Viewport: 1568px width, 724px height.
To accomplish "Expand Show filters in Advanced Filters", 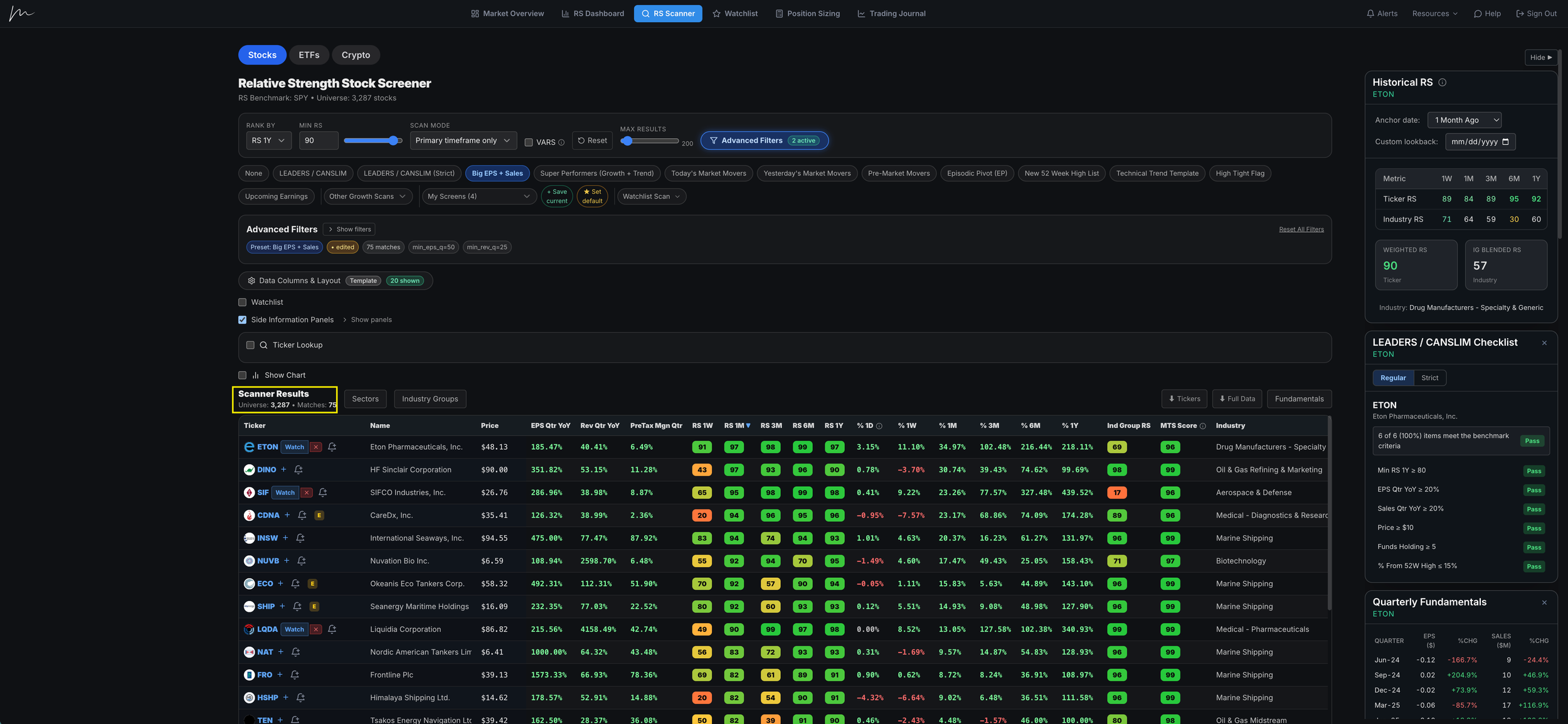I will 349,230.
